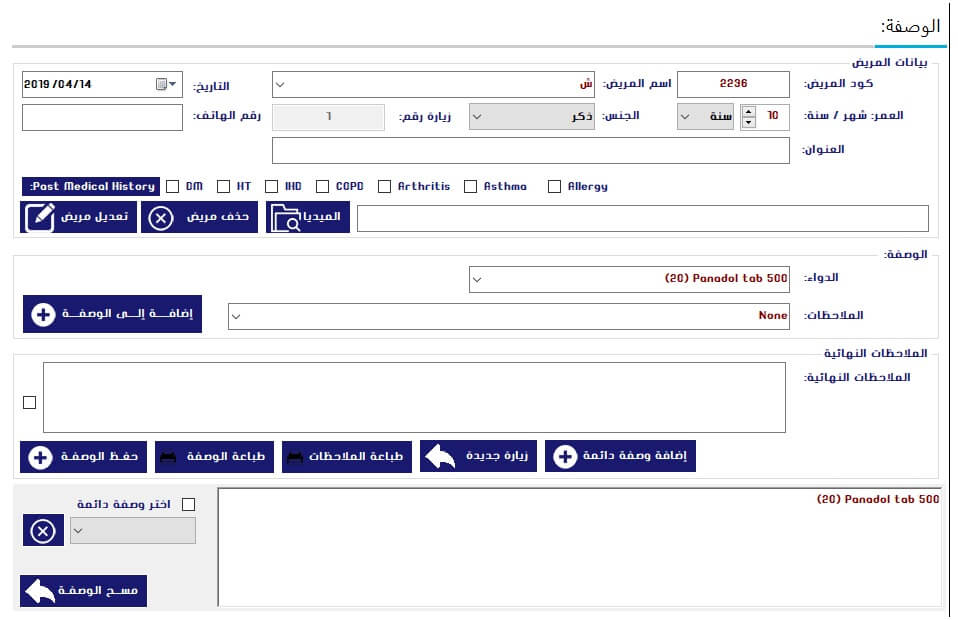Click إضافة وصفة دائمة add permanent prescription button
Image resolution: width=958 pixels, height=620 pixels.
tap(620, 456)
